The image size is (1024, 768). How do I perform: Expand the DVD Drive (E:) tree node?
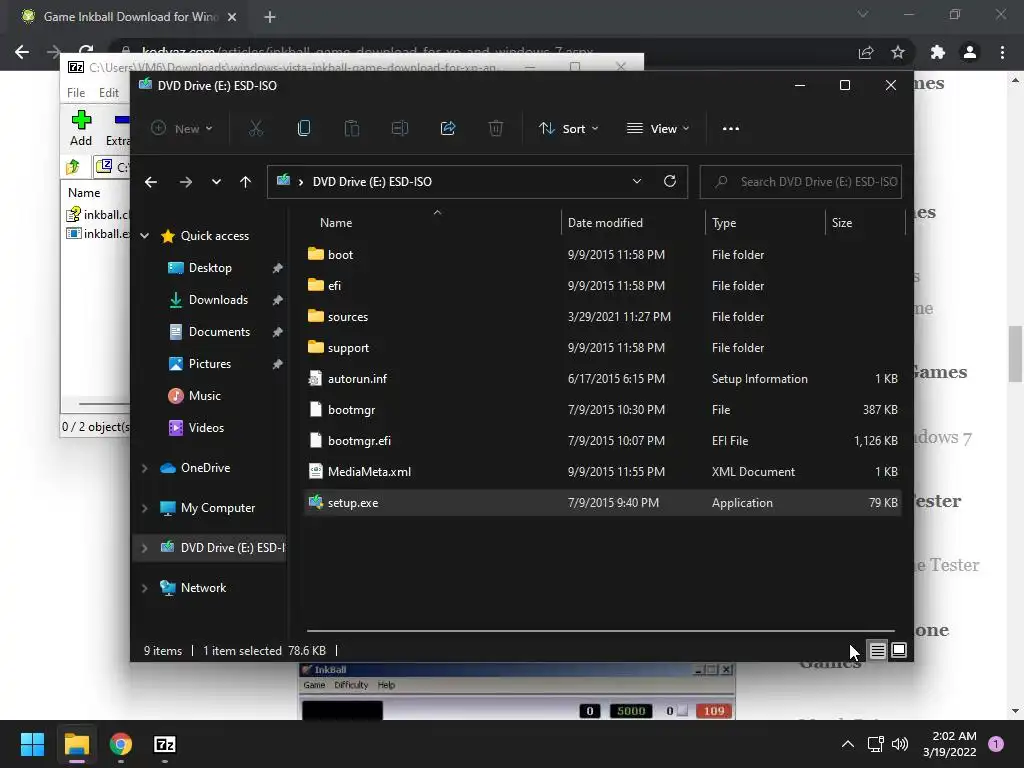point(145,548)
